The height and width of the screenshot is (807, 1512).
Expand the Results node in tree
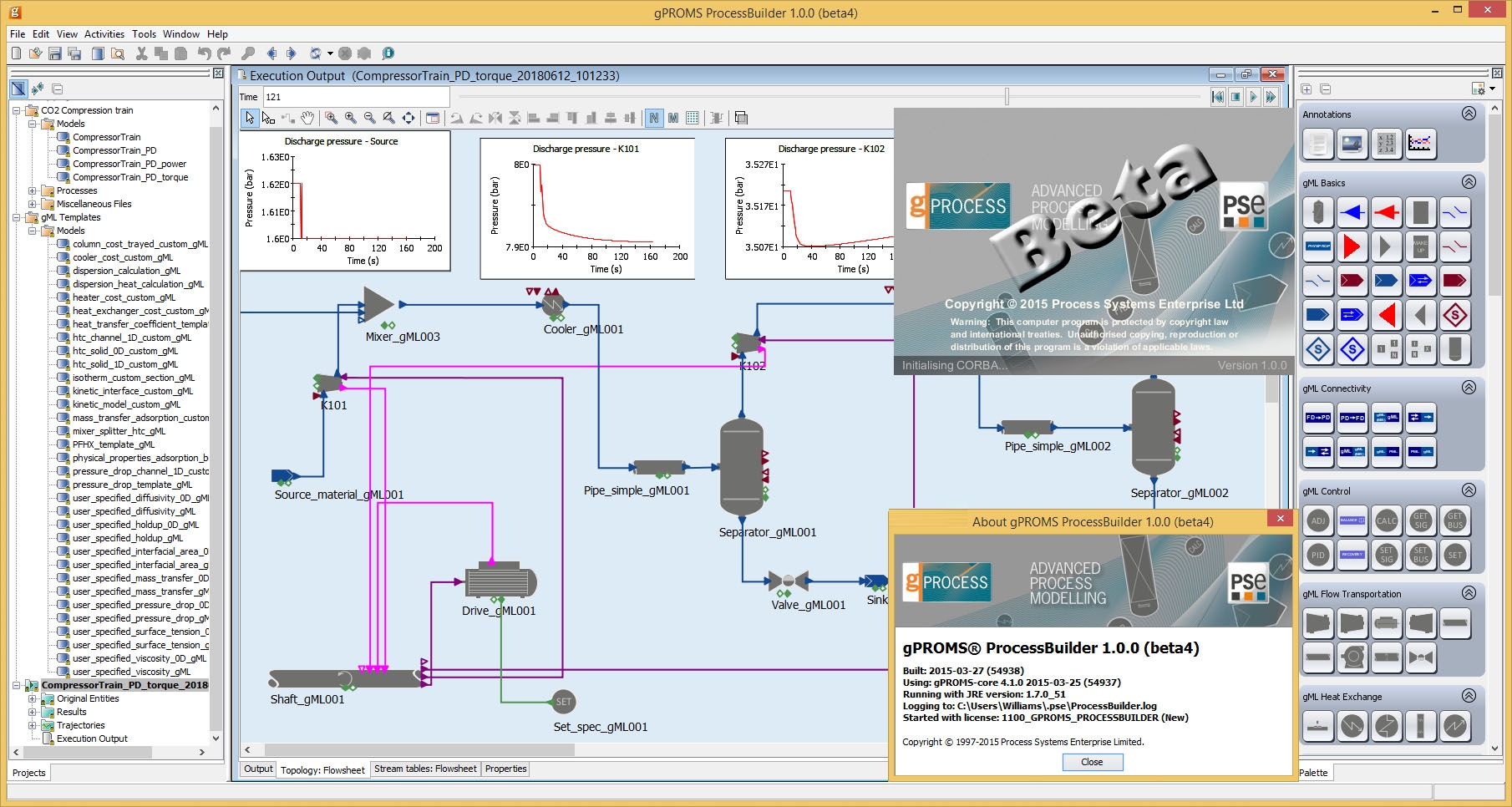pos(32,712)
